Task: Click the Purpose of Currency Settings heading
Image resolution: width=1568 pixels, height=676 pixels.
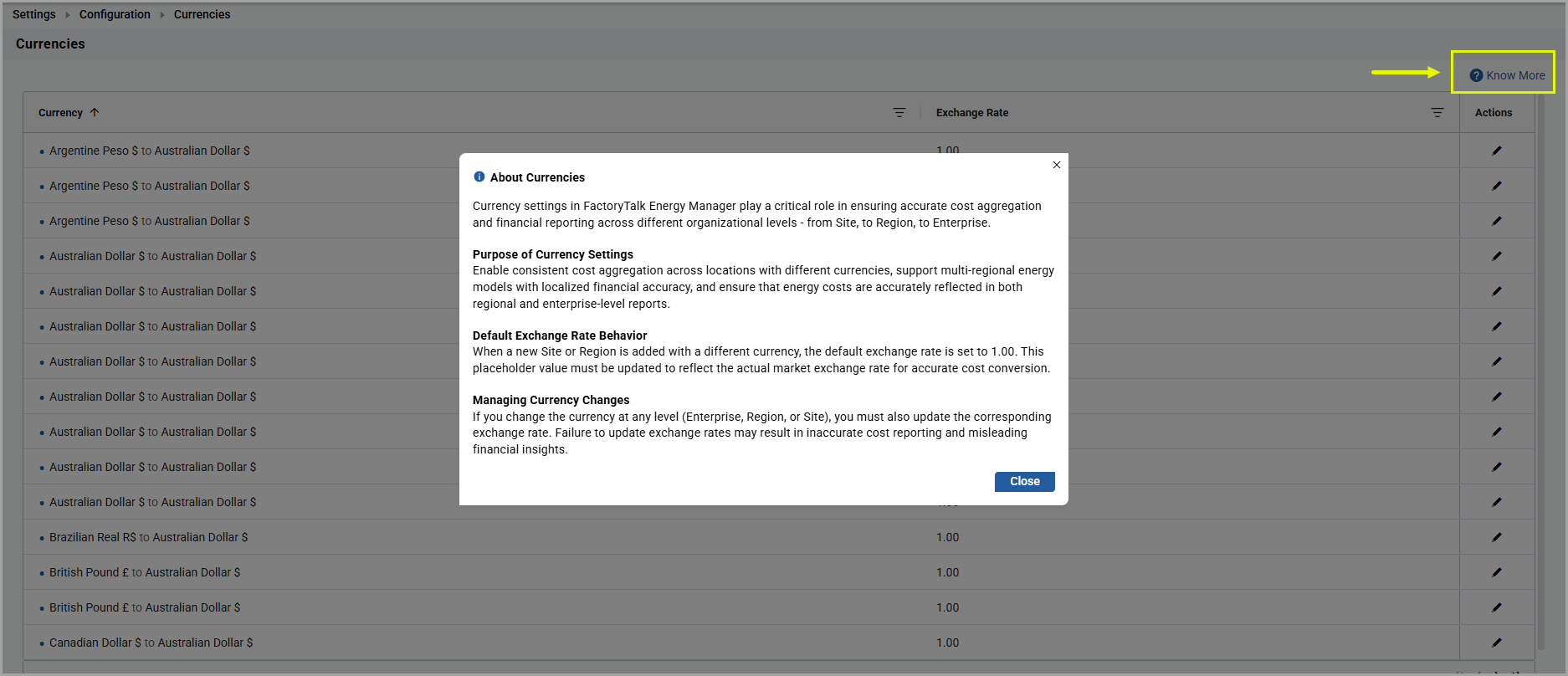Action: tap(553, 254)
